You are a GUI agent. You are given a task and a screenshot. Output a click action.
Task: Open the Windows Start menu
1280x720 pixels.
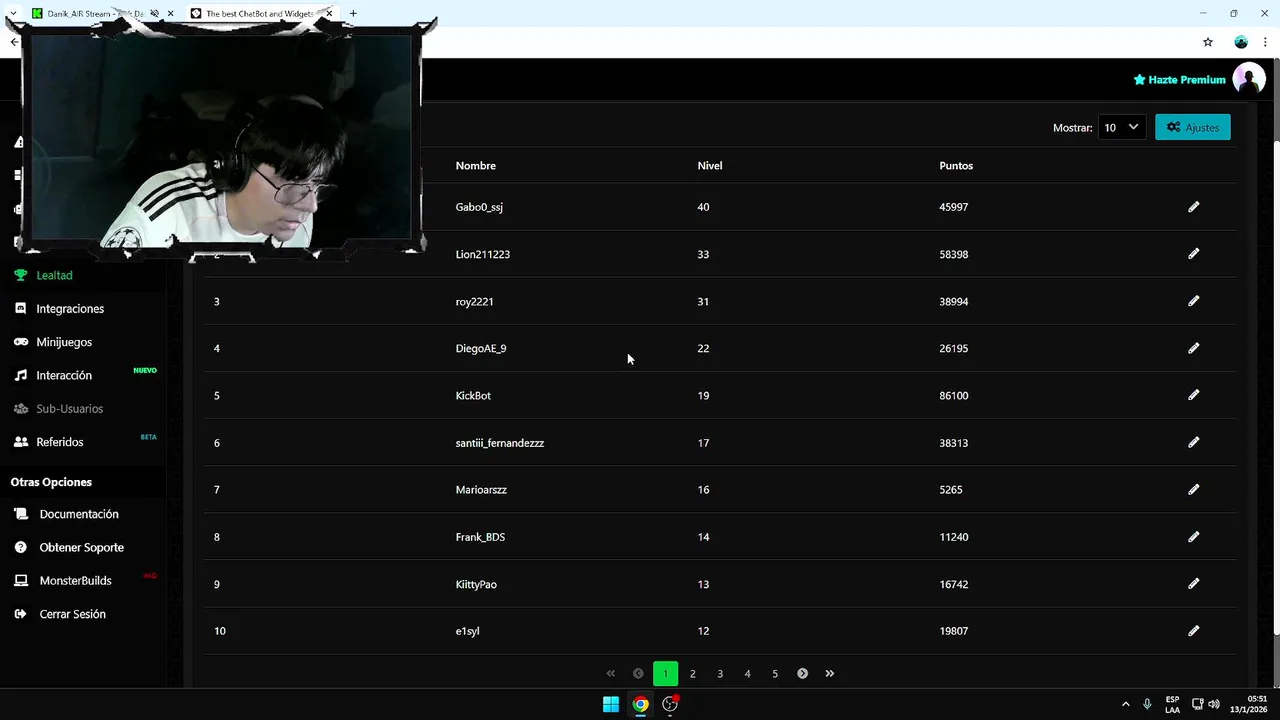611,704
